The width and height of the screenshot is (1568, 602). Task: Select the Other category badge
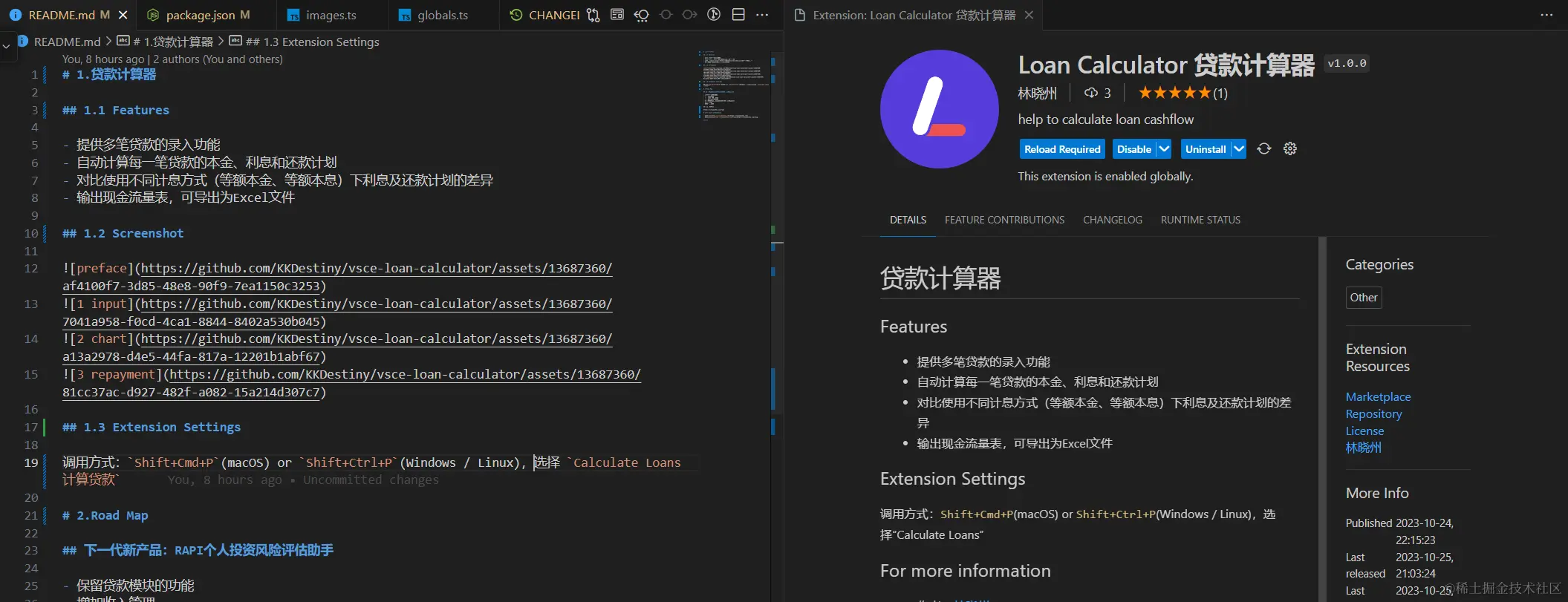pos(1364,298)
